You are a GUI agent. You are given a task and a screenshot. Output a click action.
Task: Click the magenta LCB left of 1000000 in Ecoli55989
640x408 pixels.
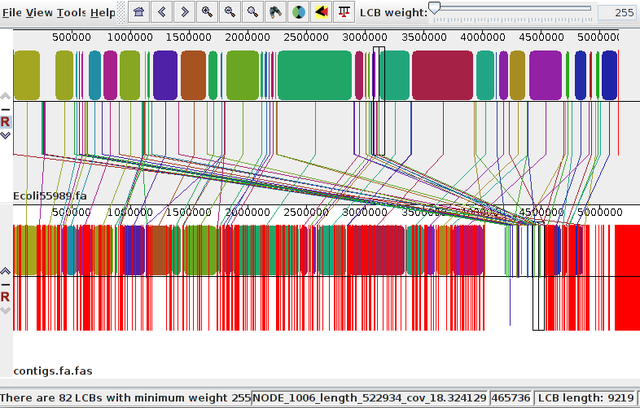[x=110, y=75]
